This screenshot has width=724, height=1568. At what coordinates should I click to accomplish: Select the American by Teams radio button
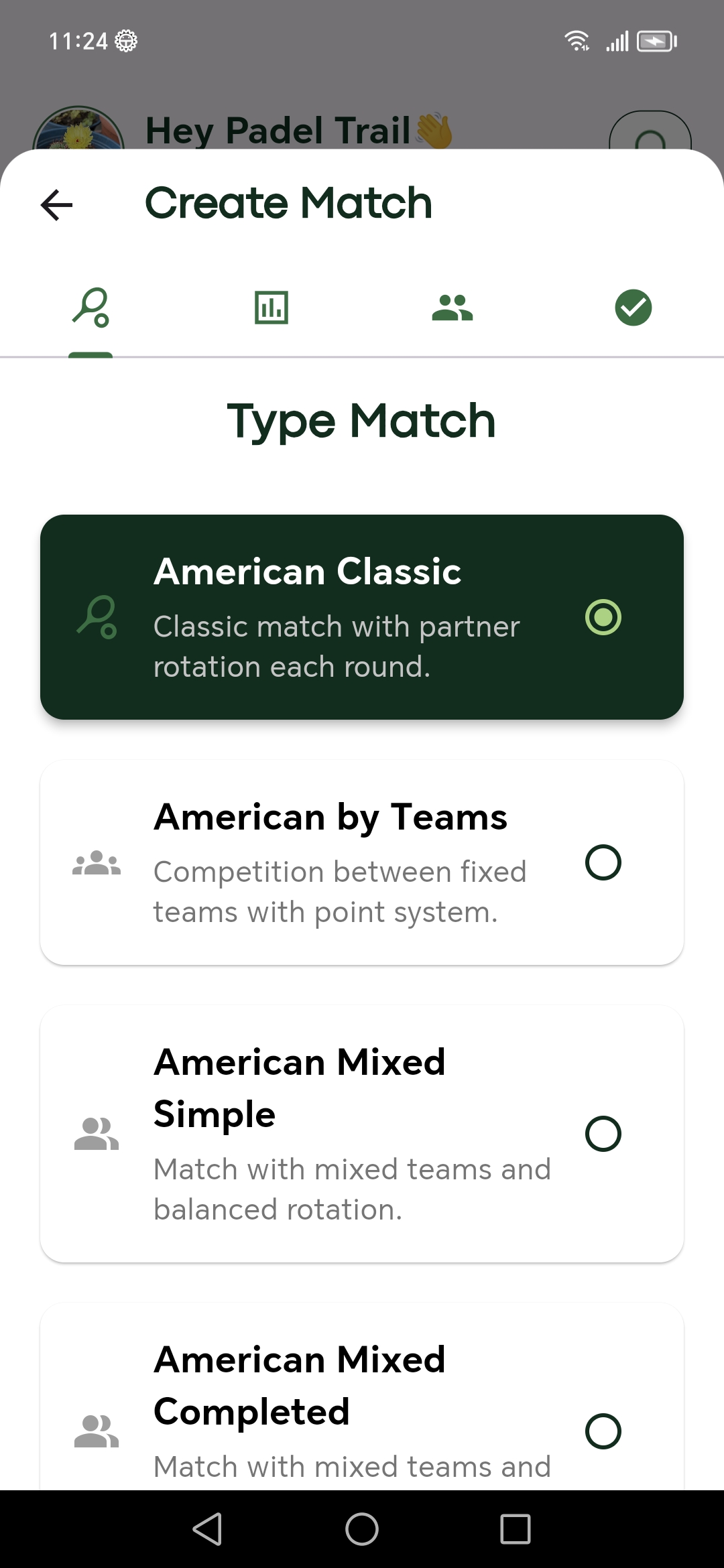click(x=603, y=862)
